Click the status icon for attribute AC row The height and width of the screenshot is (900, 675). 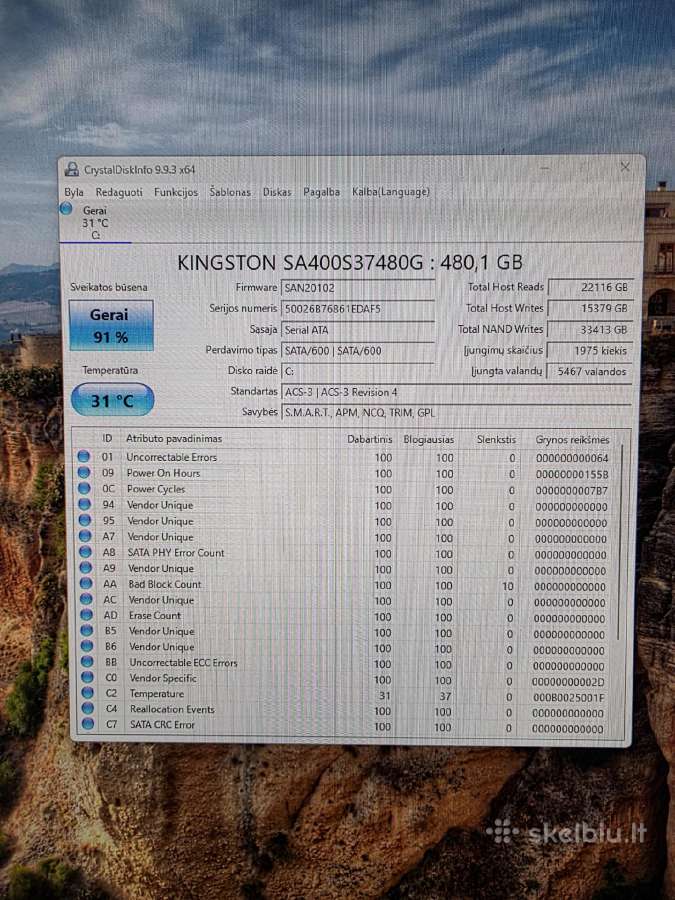[86, 599]
